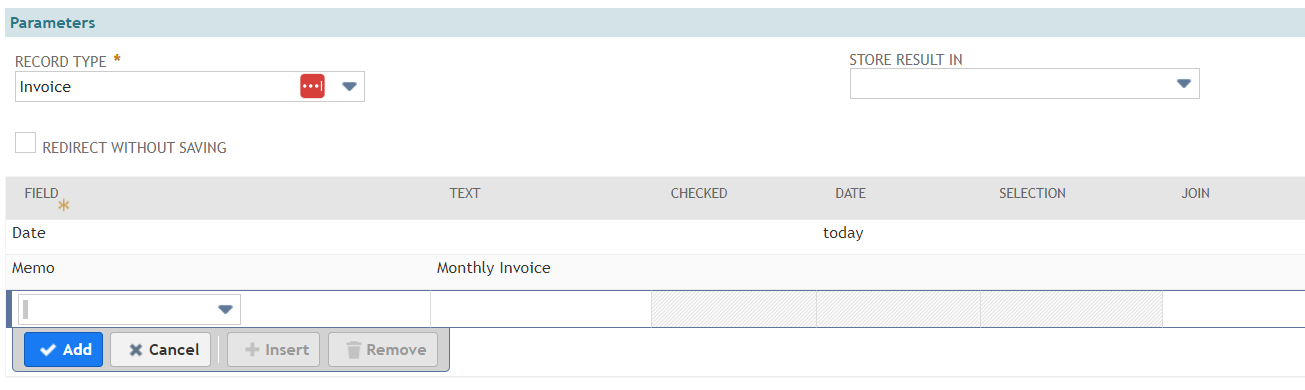This screenshot has width=1305, height=390.
Task: Click the Cancel button
Action: click(x=161, y=350)
